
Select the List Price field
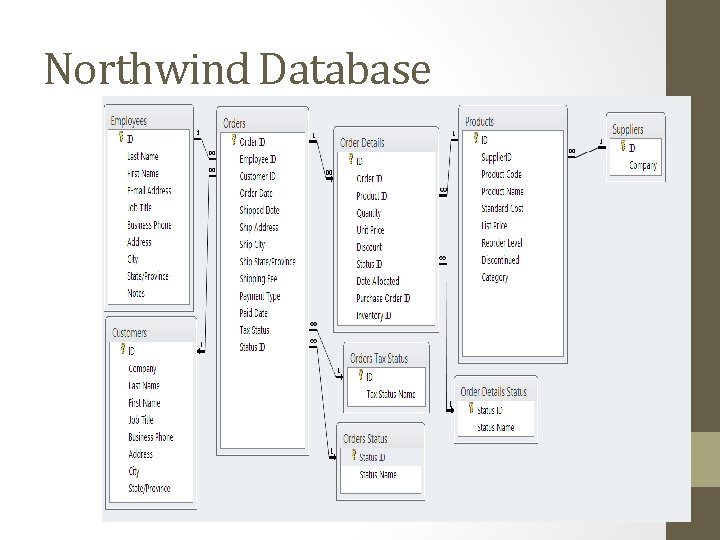coord(494,225)
